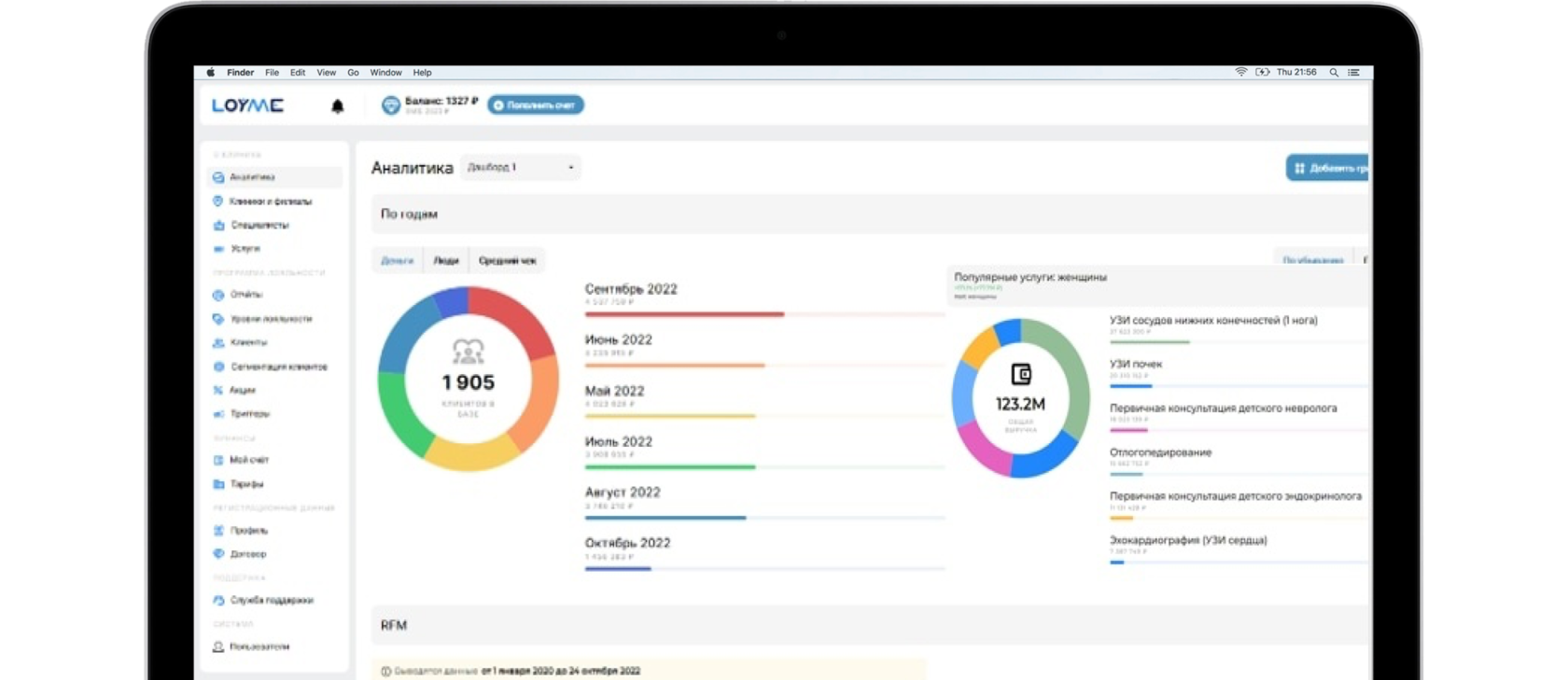Open Spotlight search in menu bar
The image size is (1568, 680).
click(1334, 72)
